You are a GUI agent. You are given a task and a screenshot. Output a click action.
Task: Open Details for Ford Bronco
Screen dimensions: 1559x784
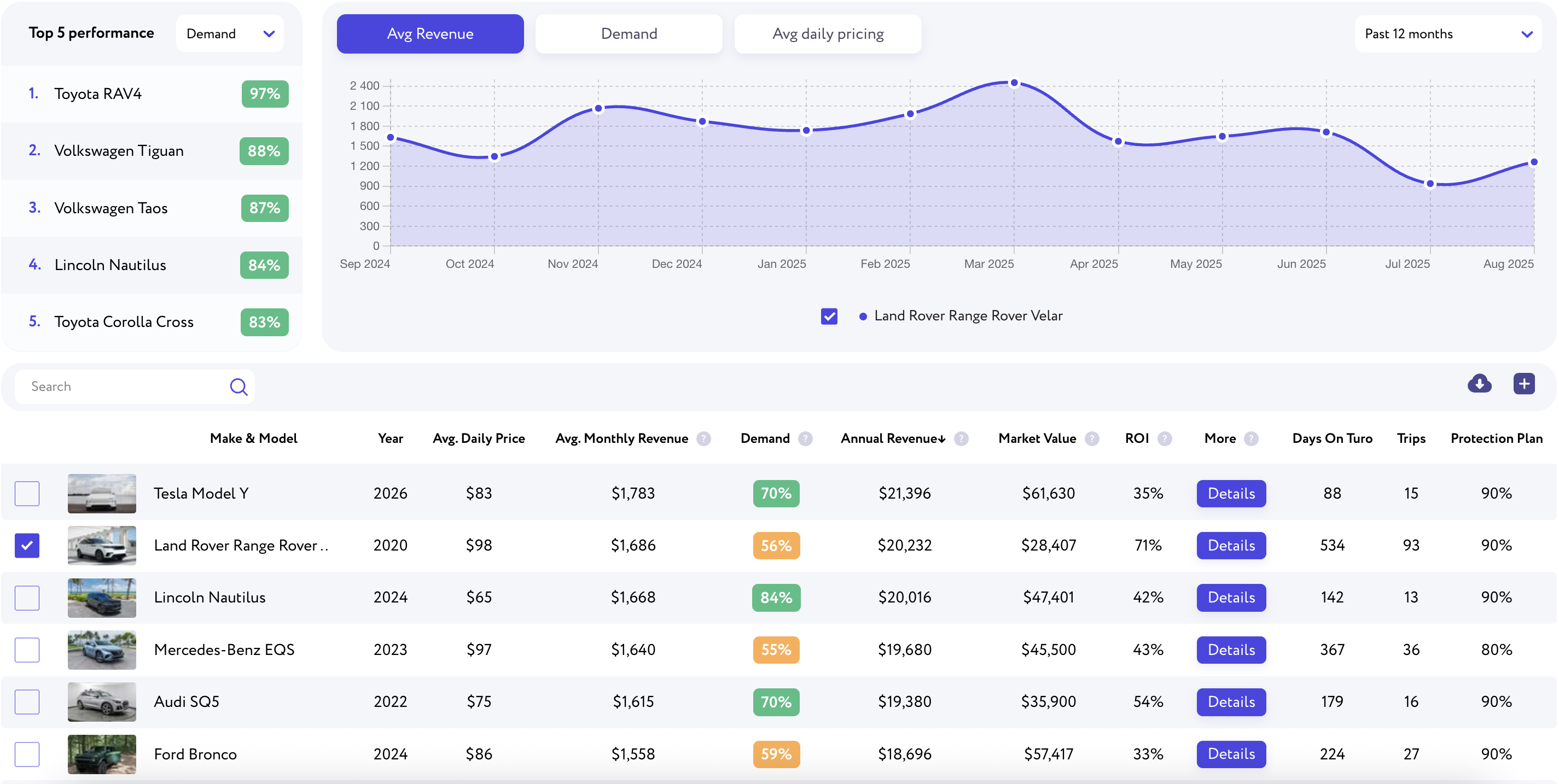1231,754
